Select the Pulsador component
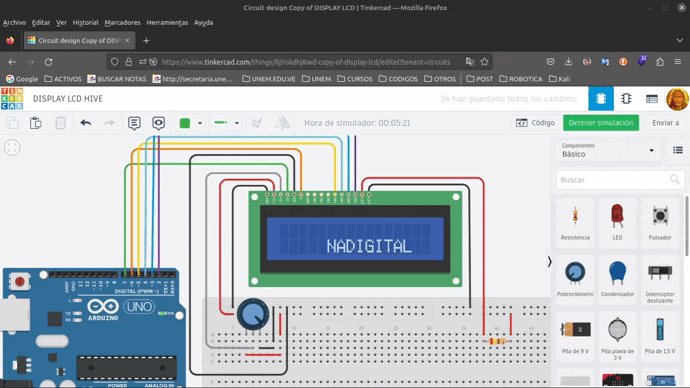Viewport: 690px width, 388px height. click(x=660, y=224)
